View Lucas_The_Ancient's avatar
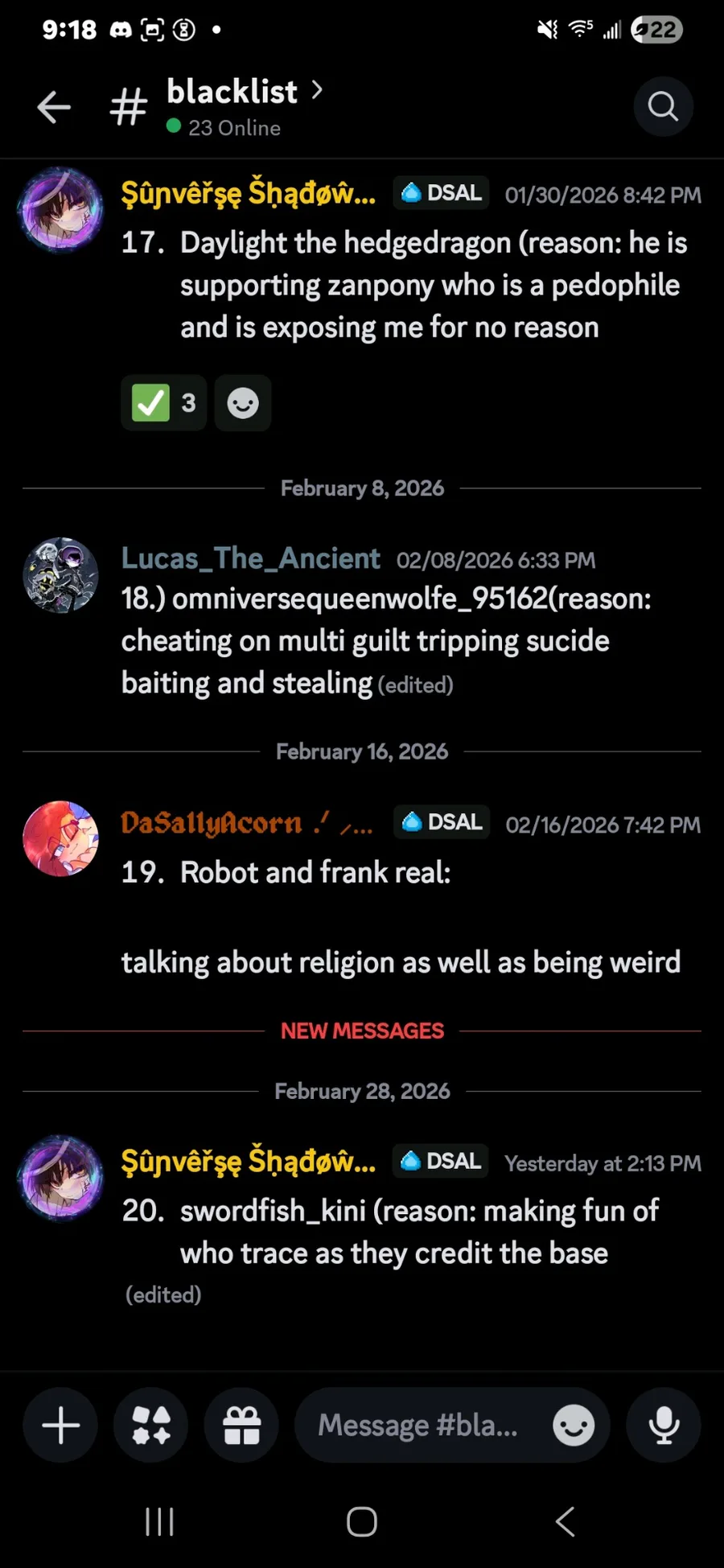 [60, 575]
